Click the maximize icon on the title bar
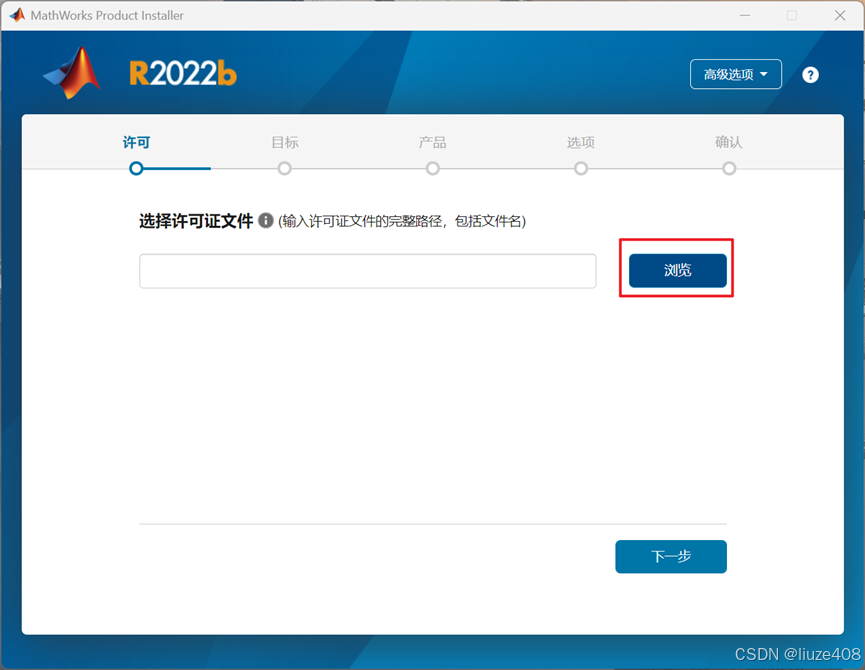 pyautogui.click(x=792, y=15)
